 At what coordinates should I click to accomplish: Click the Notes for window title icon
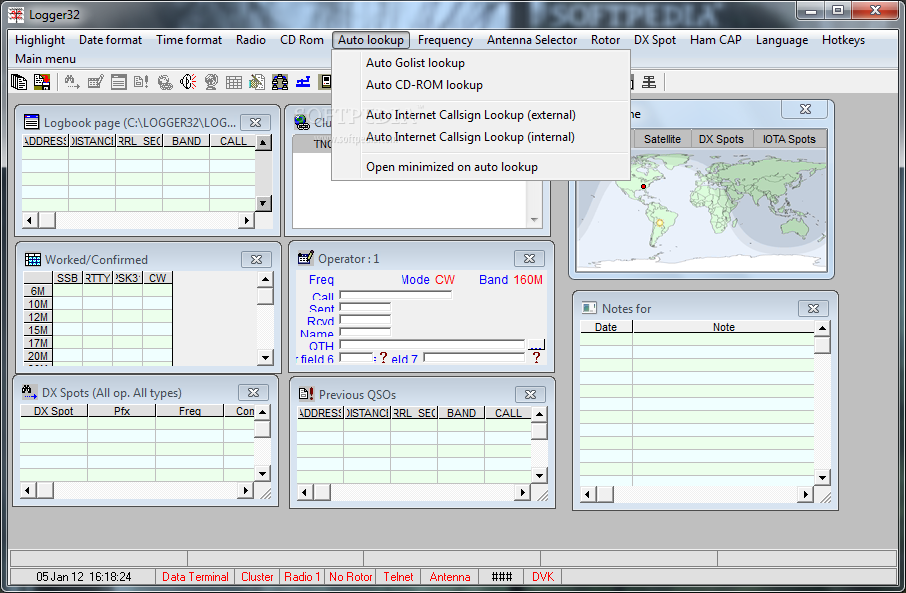point(589,307)
